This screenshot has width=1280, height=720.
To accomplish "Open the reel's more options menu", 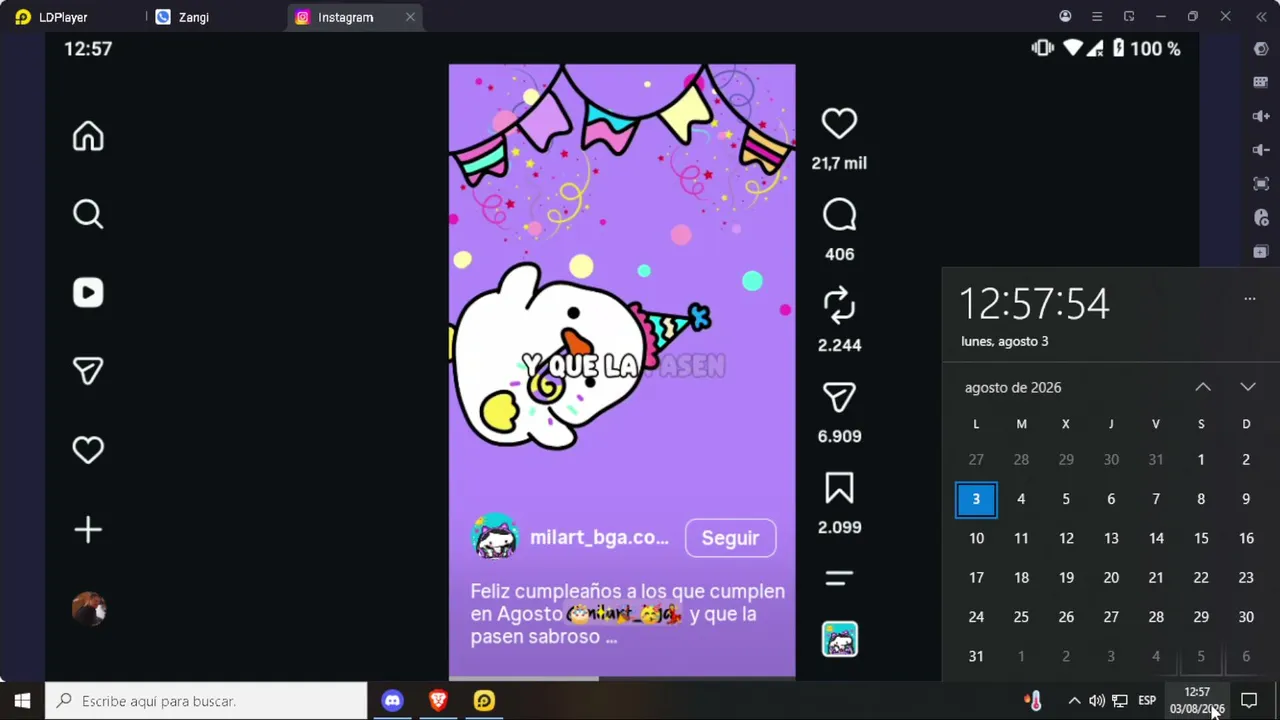I will pos(839,578).
